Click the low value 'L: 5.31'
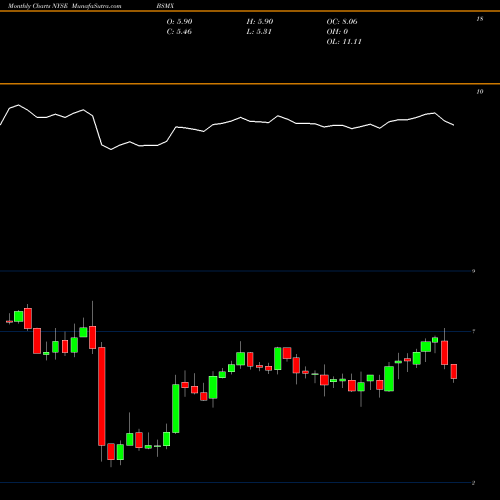500x500 pixels. pyautogui.click(x=259, y=32)
